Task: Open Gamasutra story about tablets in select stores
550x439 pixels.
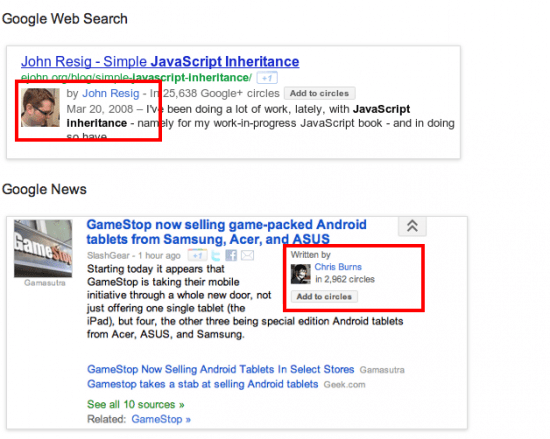Action: point(221,369)
